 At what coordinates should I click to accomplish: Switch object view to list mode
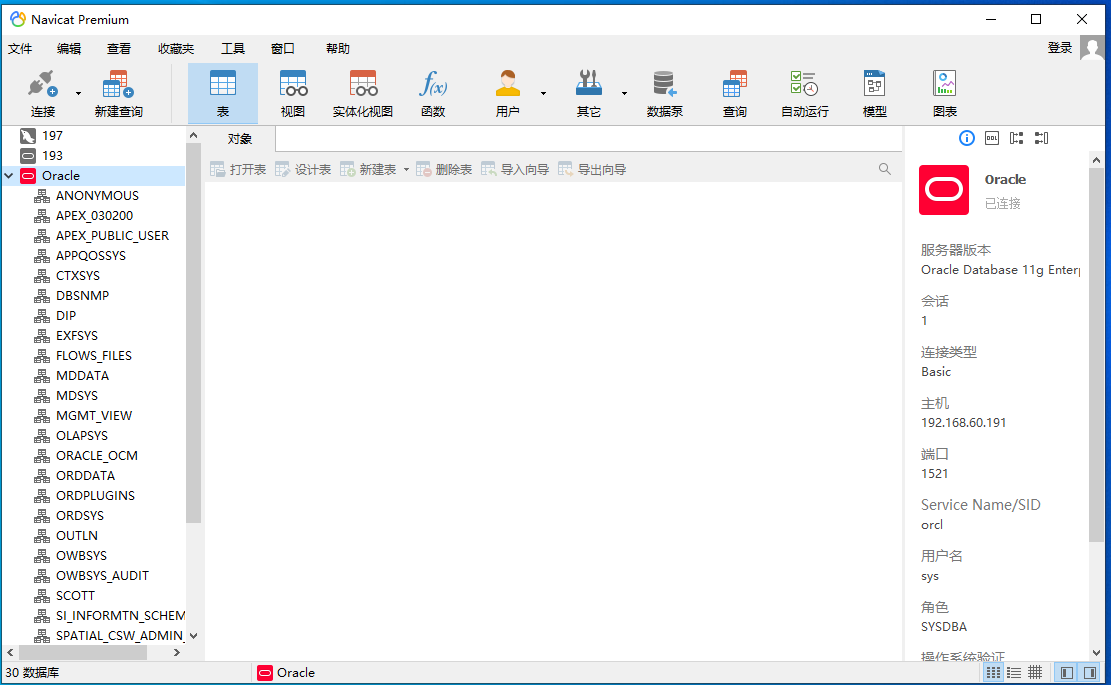1013,672
